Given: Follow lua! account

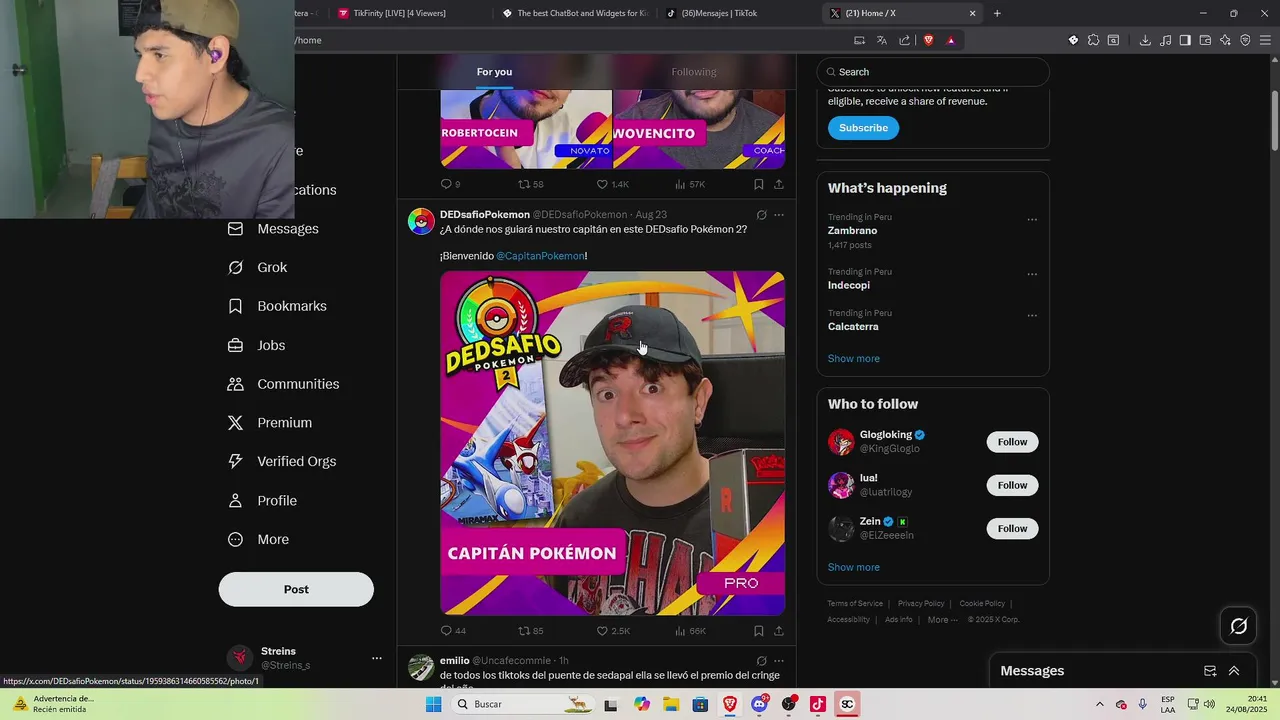Looking at the screenshot, I should tap(1012, 485).
